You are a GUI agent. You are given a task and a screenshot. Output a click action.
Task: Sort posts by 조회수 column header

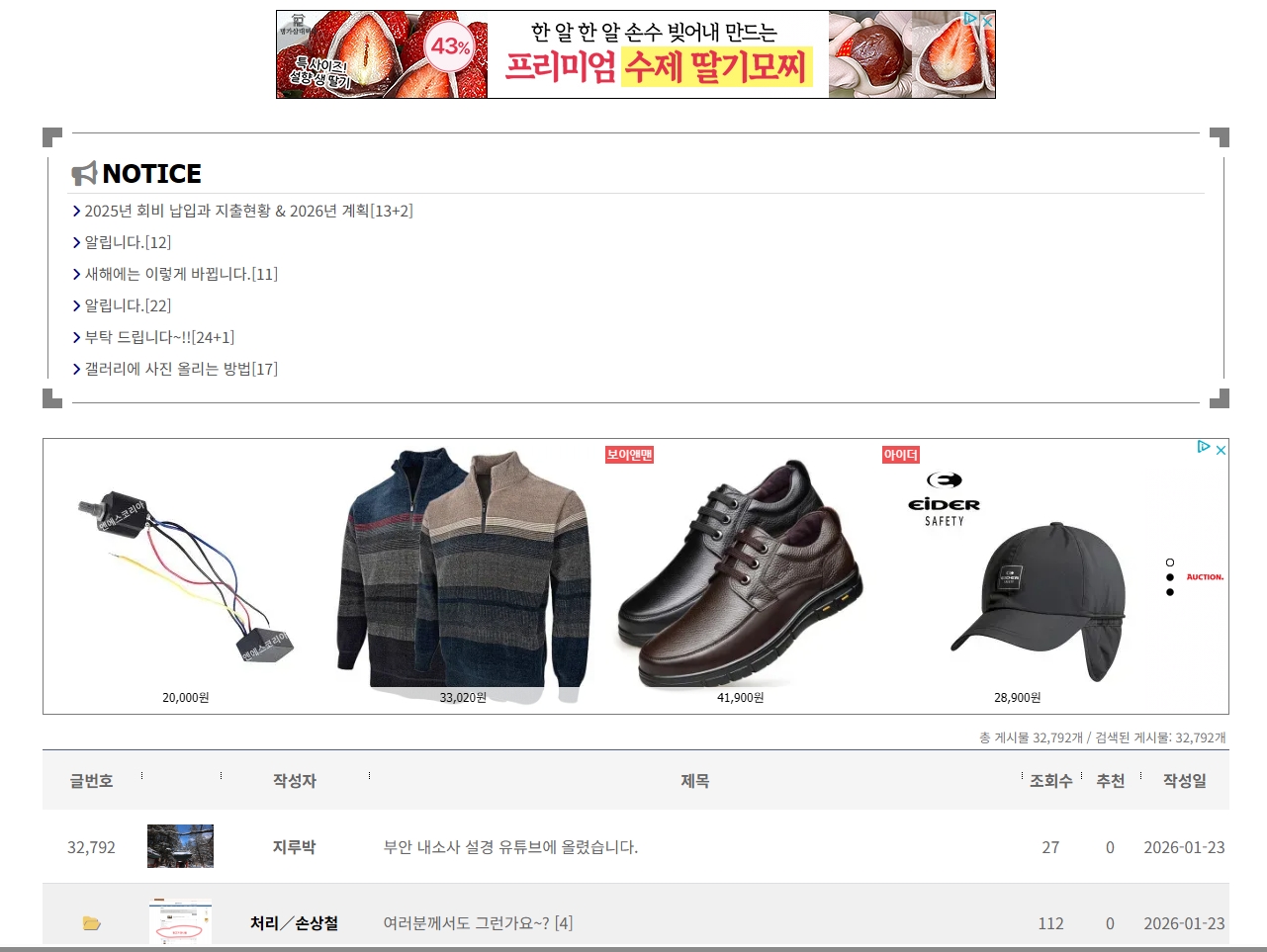pos(1050,781)
